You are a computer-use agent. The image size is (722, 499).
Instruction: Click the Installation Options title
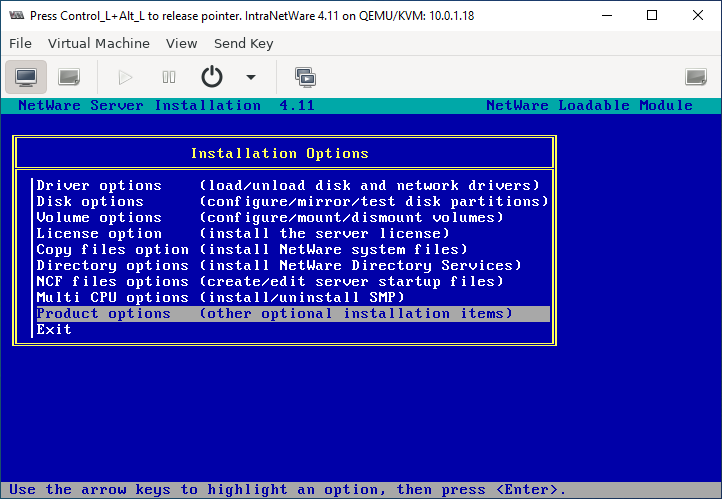pos(280,153)
